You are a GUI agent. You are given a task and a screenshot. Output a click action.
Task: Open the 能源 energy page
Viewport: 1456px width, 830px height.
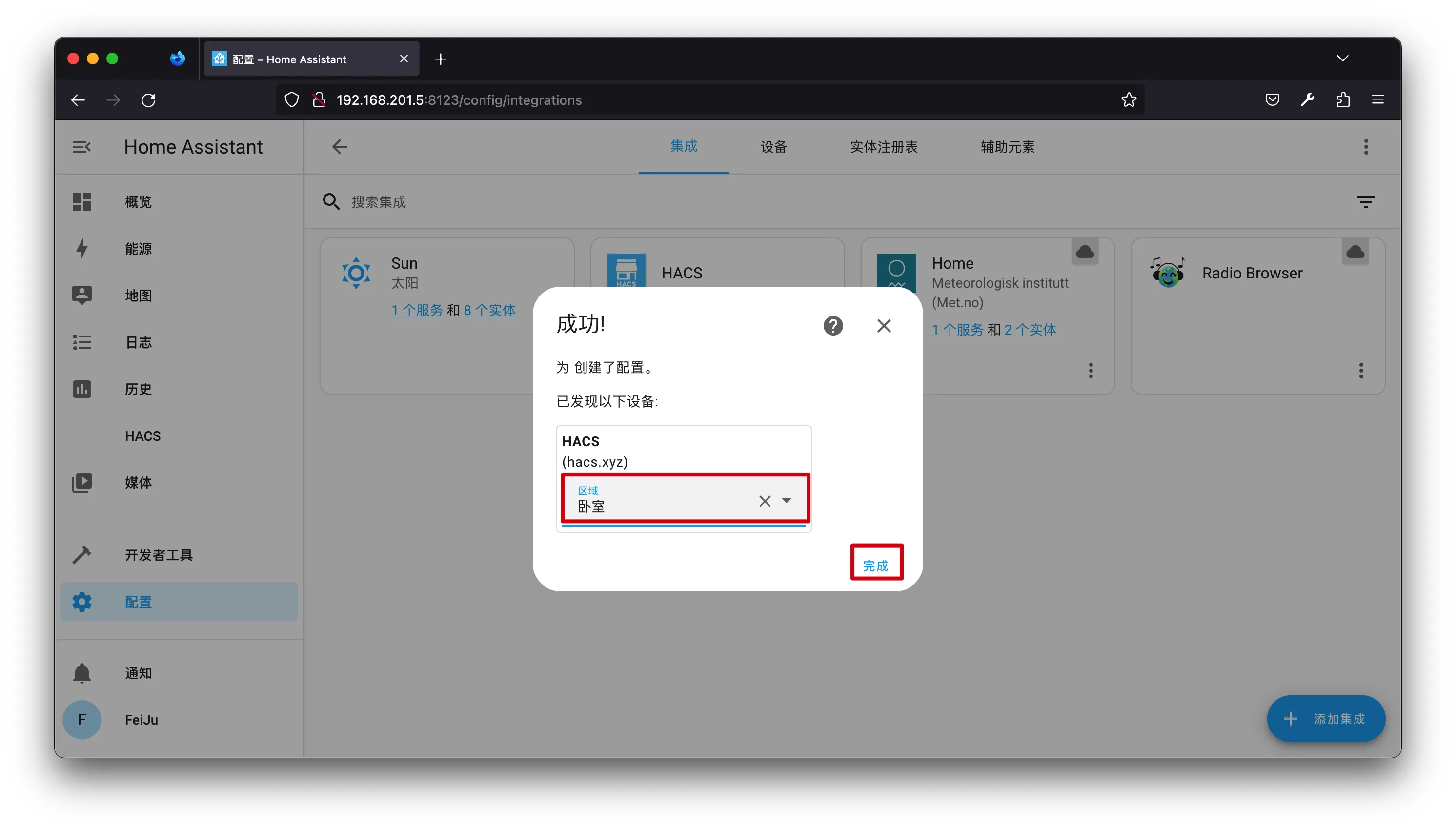(138, 249)
